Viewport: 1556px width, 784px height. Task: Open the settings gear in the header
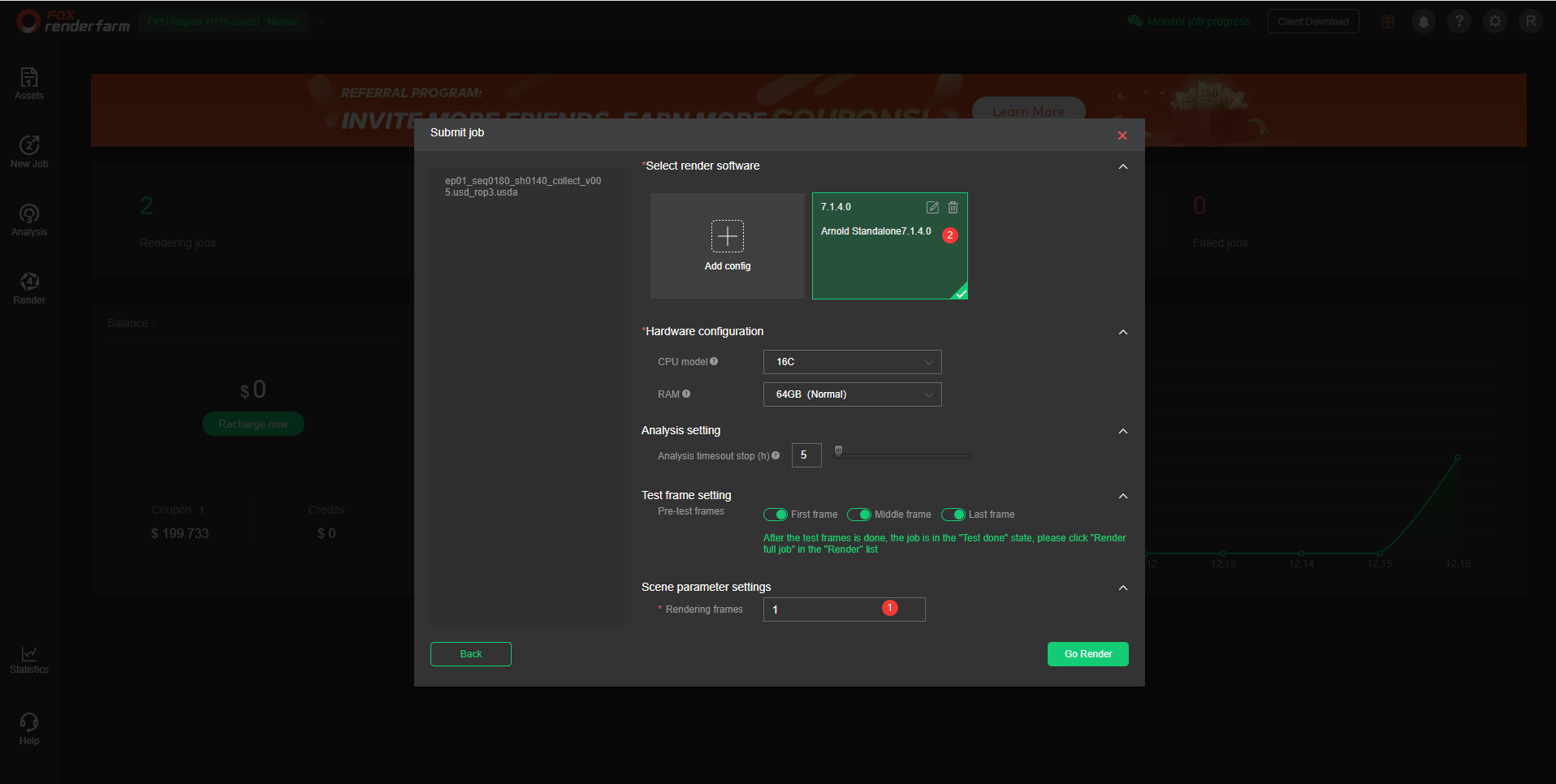pyautogui.click(x=1495, y=21)
